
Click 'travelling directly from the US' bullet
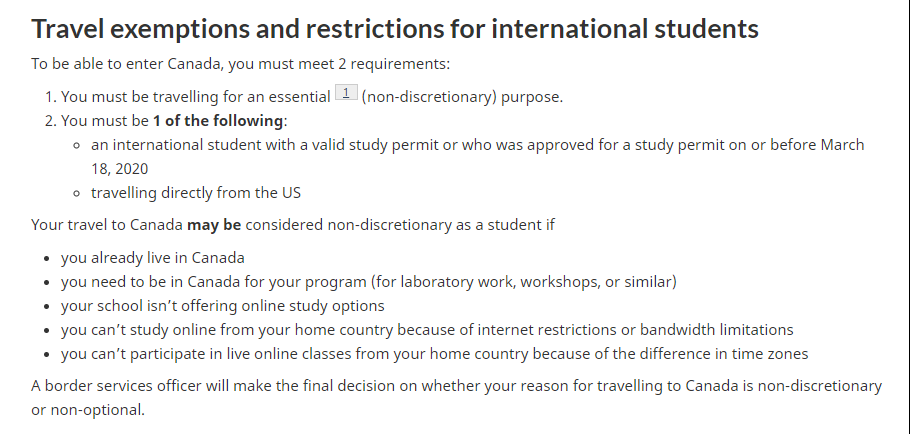tap(196, 193)
